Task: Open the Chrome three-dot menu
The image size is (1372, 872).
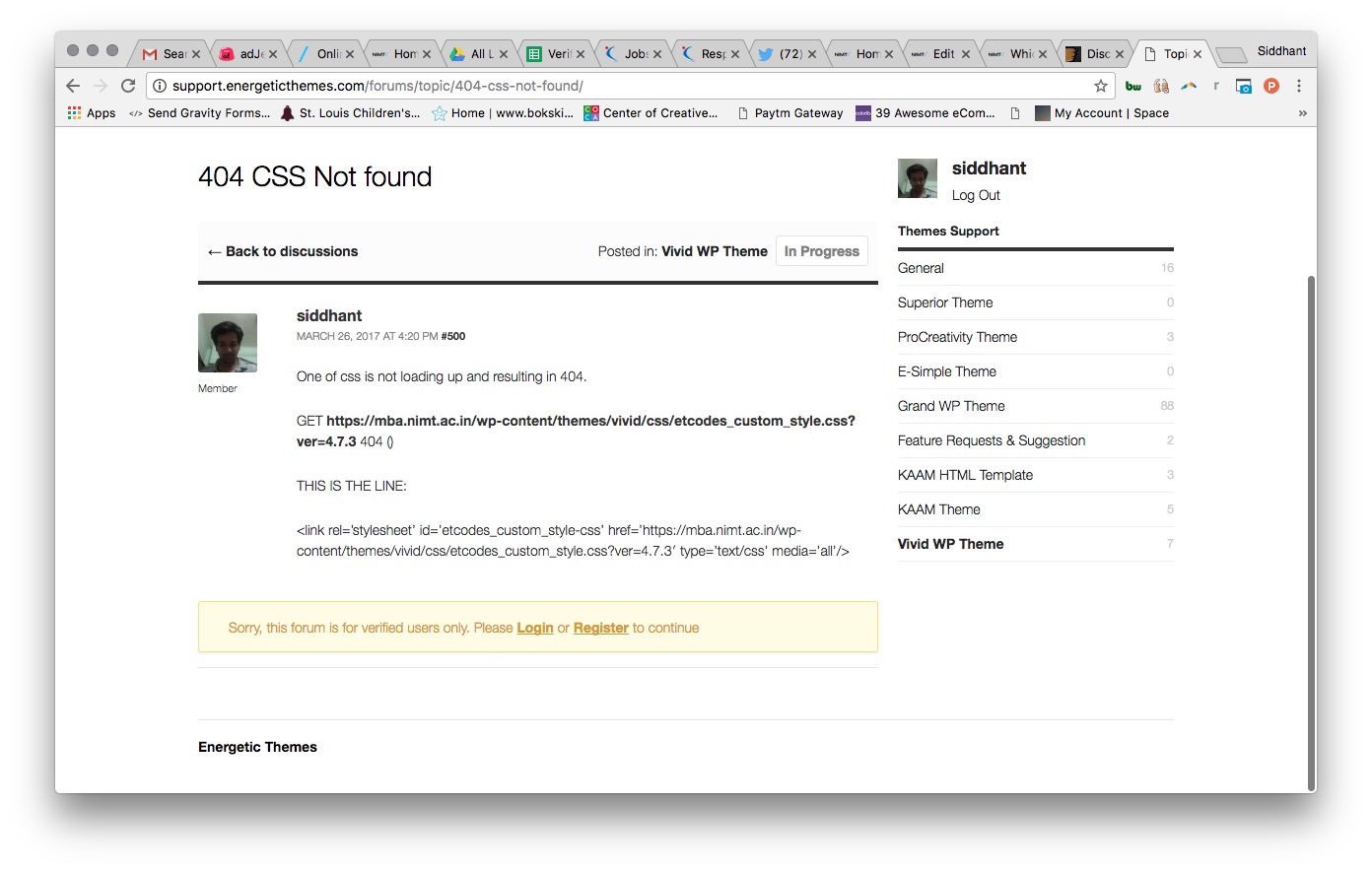Action: pyautogui.click(x=1299, y=86)
